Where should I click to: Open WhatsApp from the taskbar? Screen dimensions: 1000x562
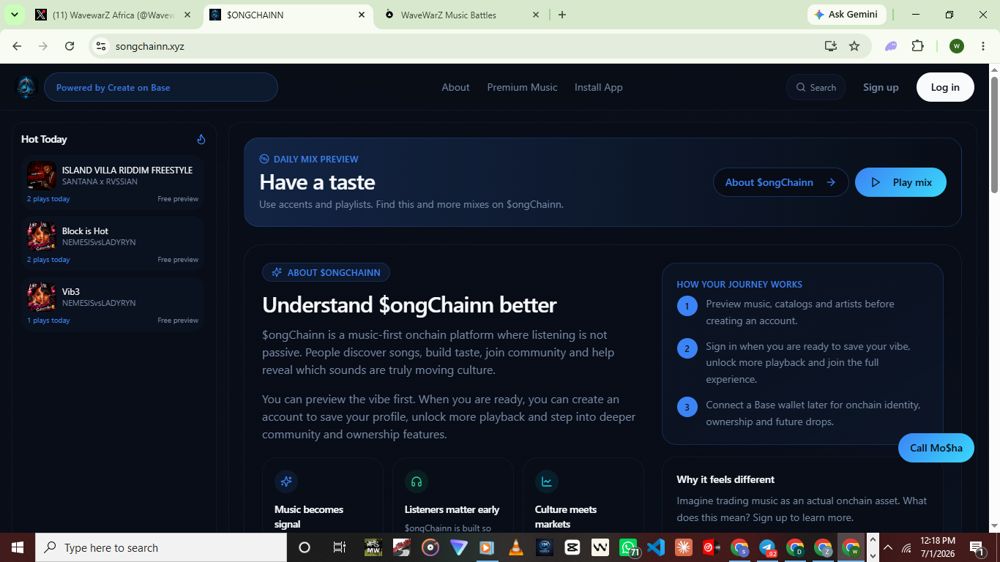(x=628, y=547)
